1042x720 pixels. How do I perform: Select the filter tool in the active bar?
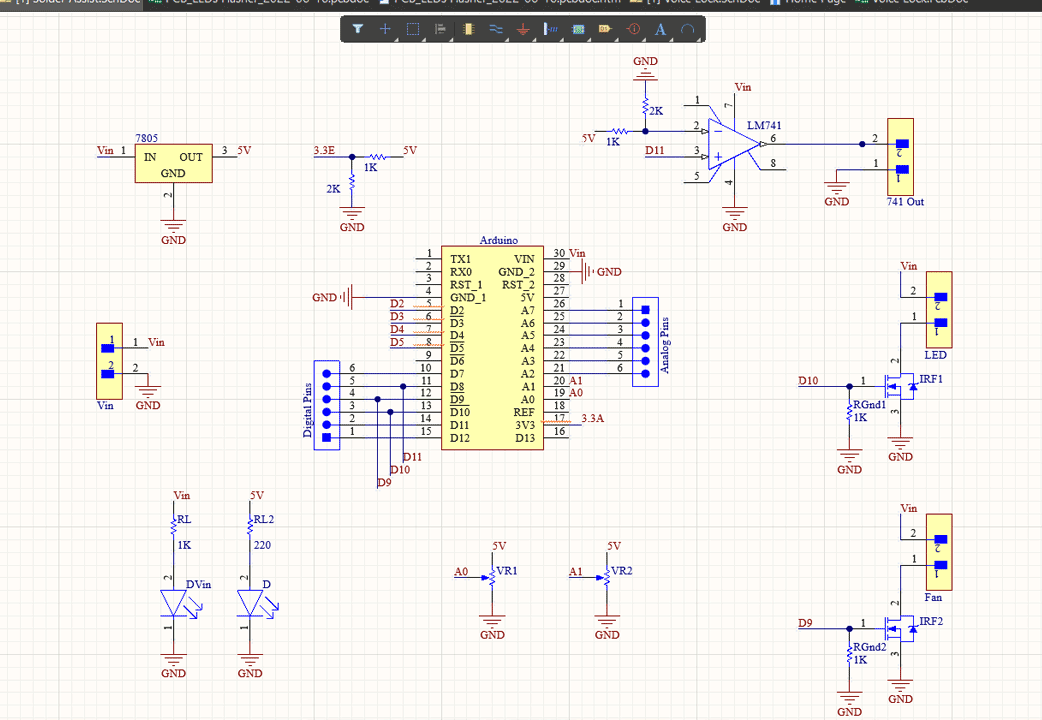point(358,30)
